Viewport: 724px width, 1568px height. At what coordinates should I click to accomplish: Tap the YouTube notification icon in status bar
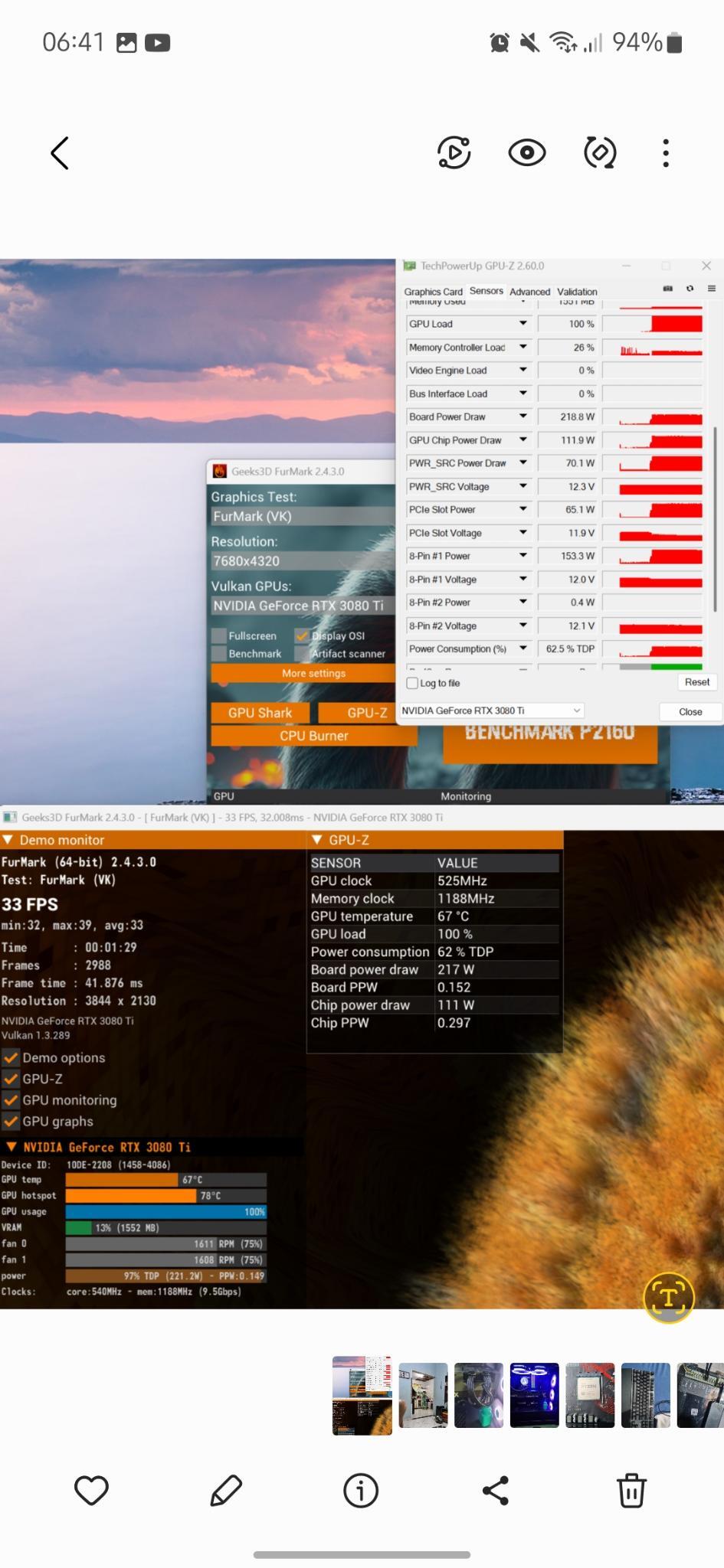tap(157, 43)
